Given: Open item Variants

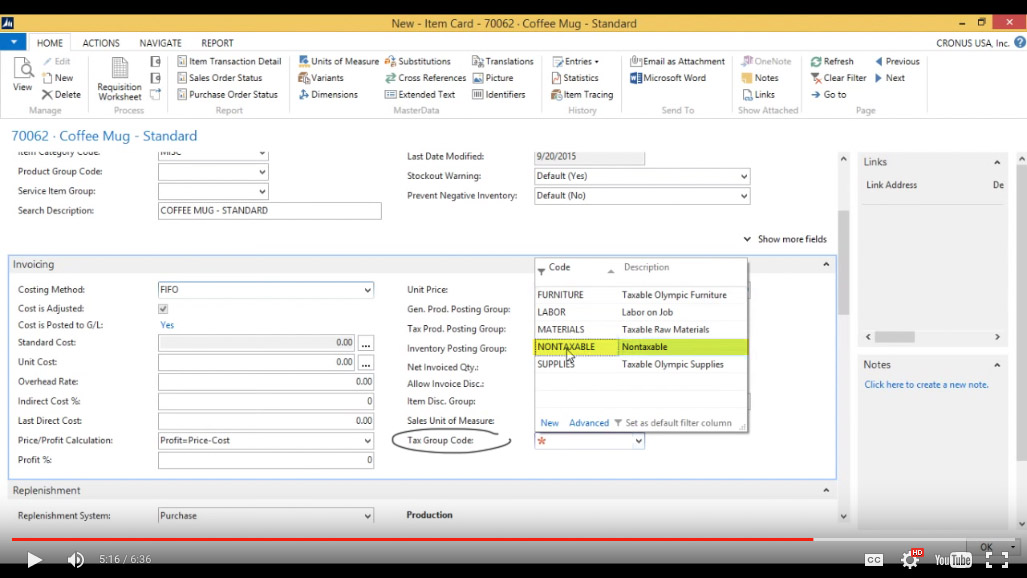Looking at the screenshot, I should pyautogui.click(x=321, y=77).
